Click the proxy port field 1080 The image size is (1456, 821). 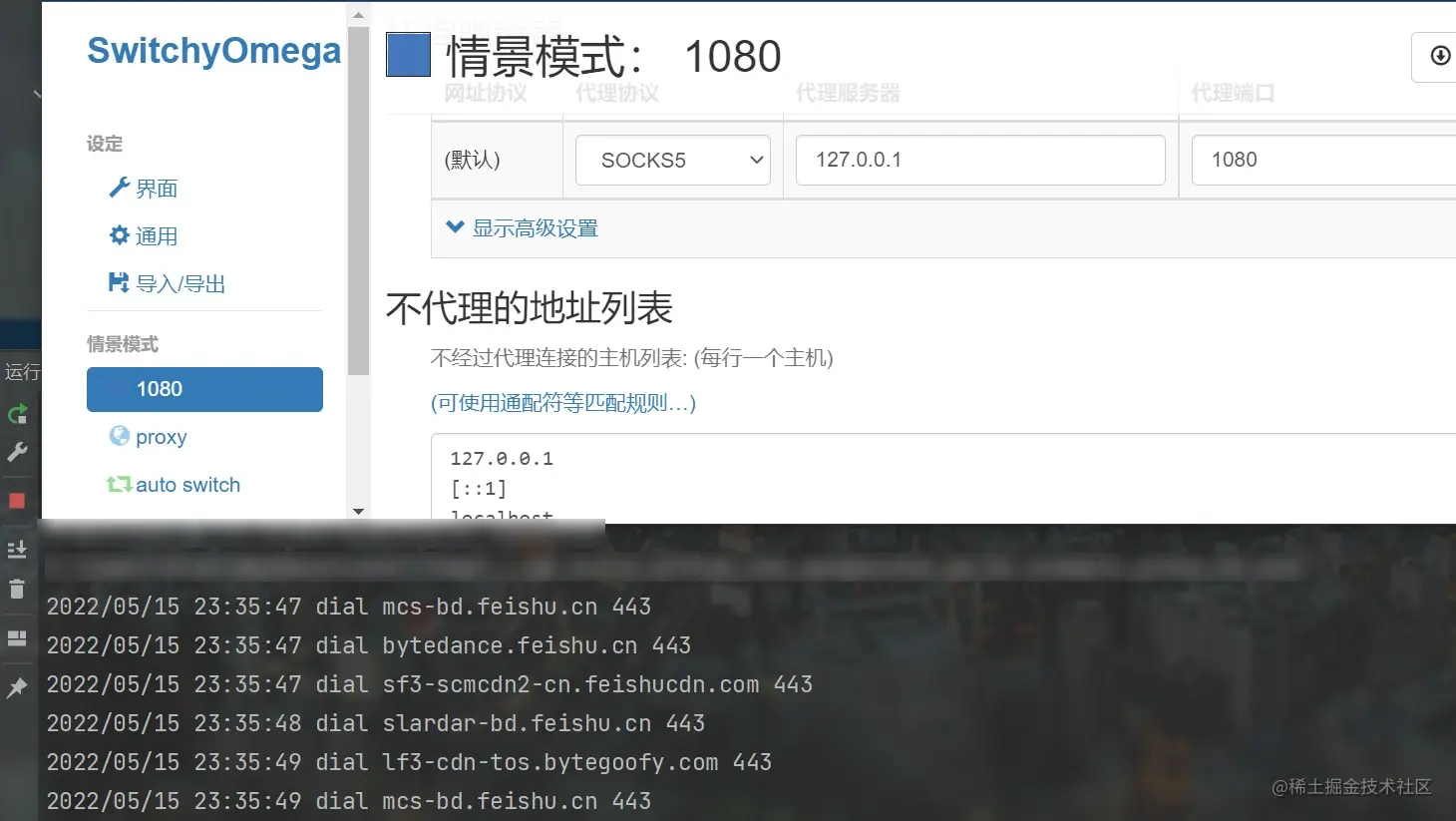pyautogui.click(x=1323, y=160)
